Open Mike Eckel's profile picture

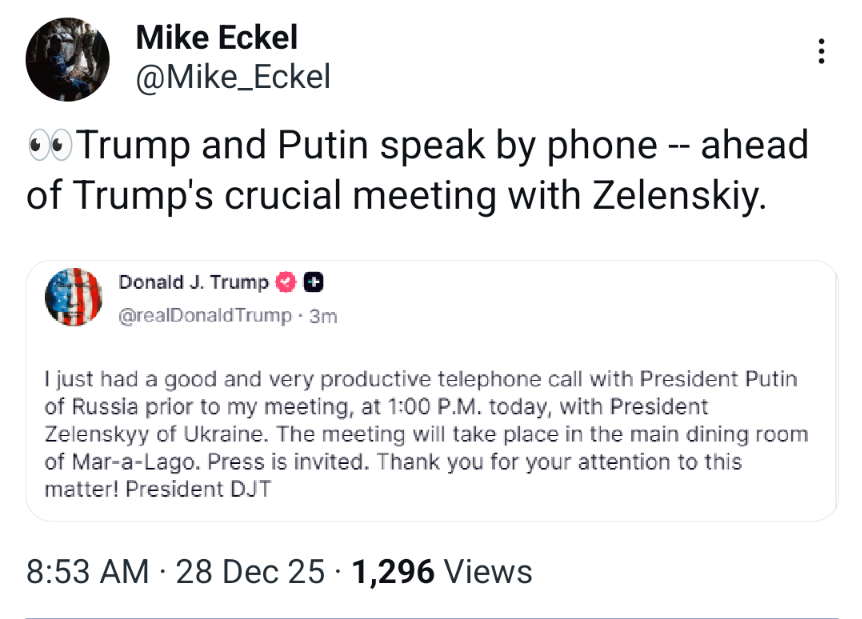[x=67, y=59]
